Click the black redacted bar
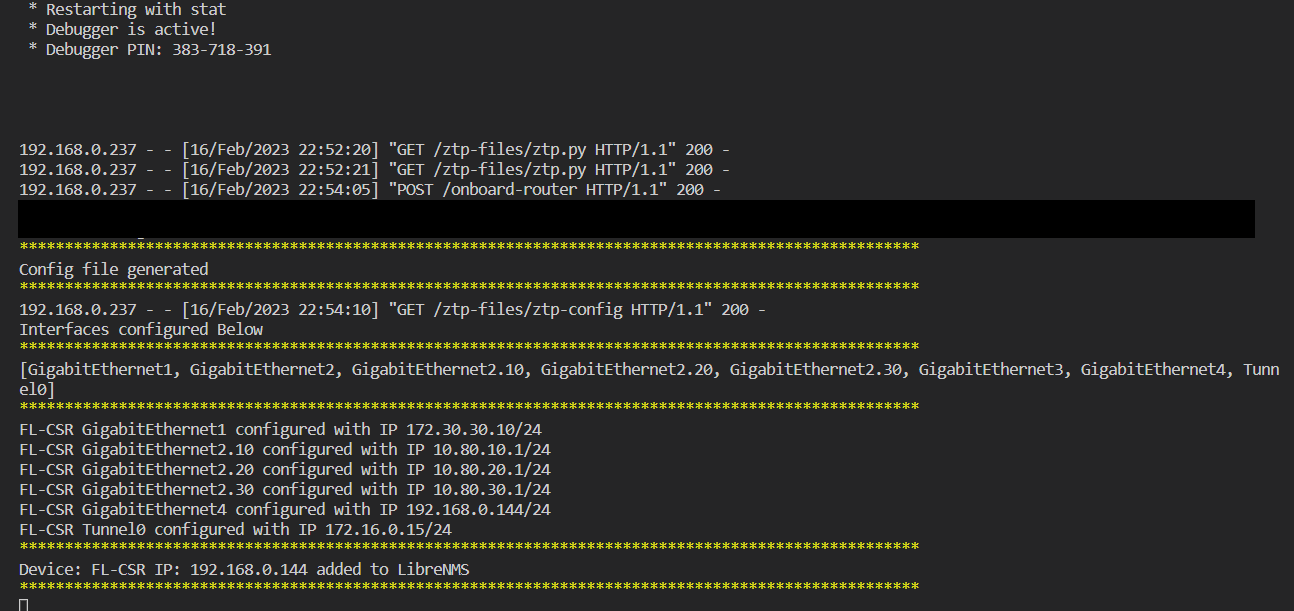Viewport: 1294px width, 611px height. (636, 218)
